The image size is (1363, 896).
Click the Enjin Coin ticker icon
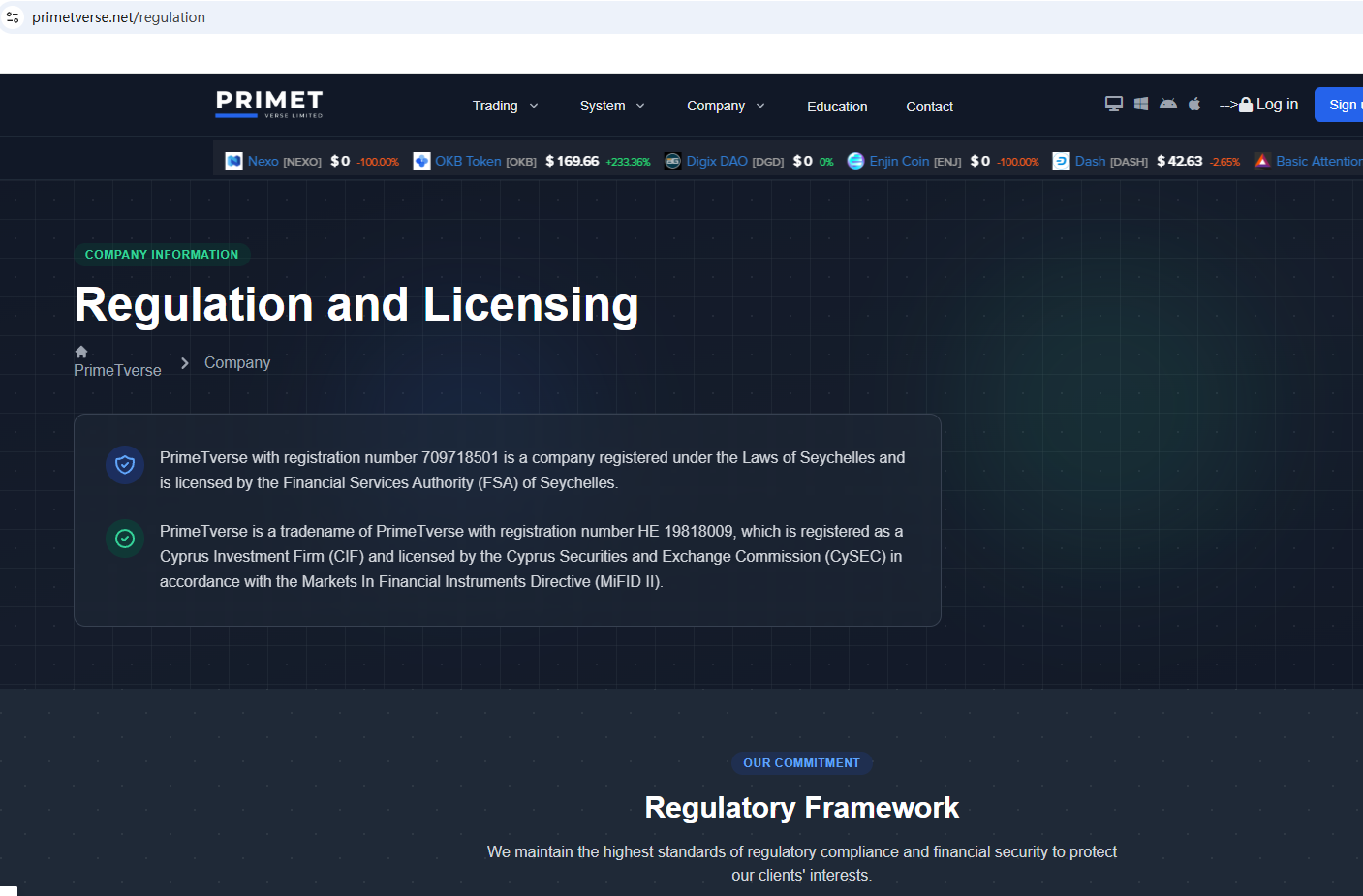[855, 161]
